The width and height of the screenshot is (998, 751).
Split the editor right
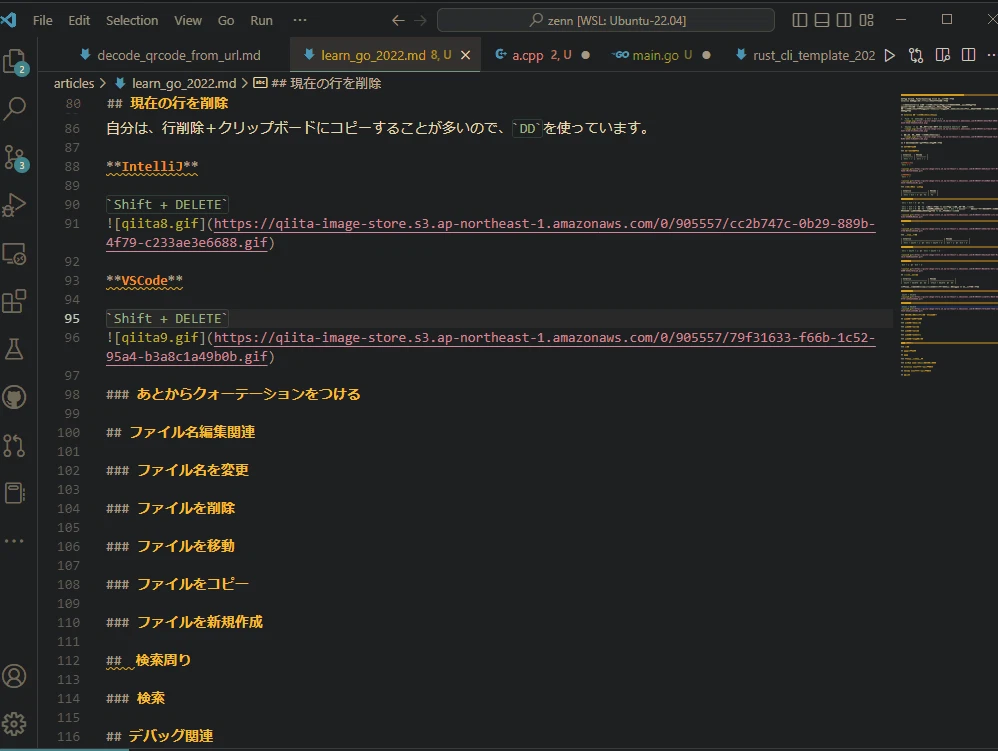(x=968, y=55)
